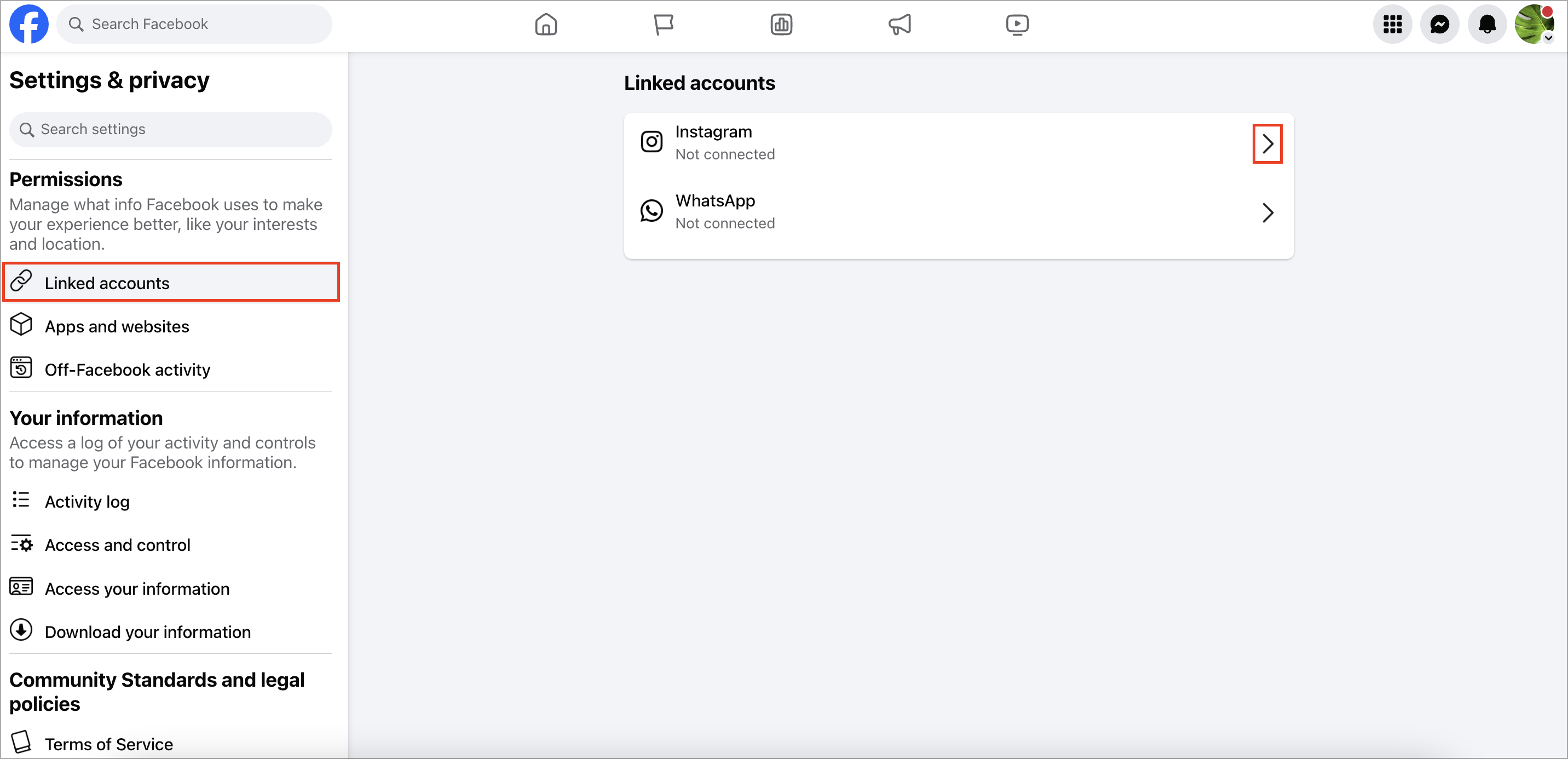Open the Insights bar chart icon
The height and width of the screenshot is (759, 1568).
[781, 24]
